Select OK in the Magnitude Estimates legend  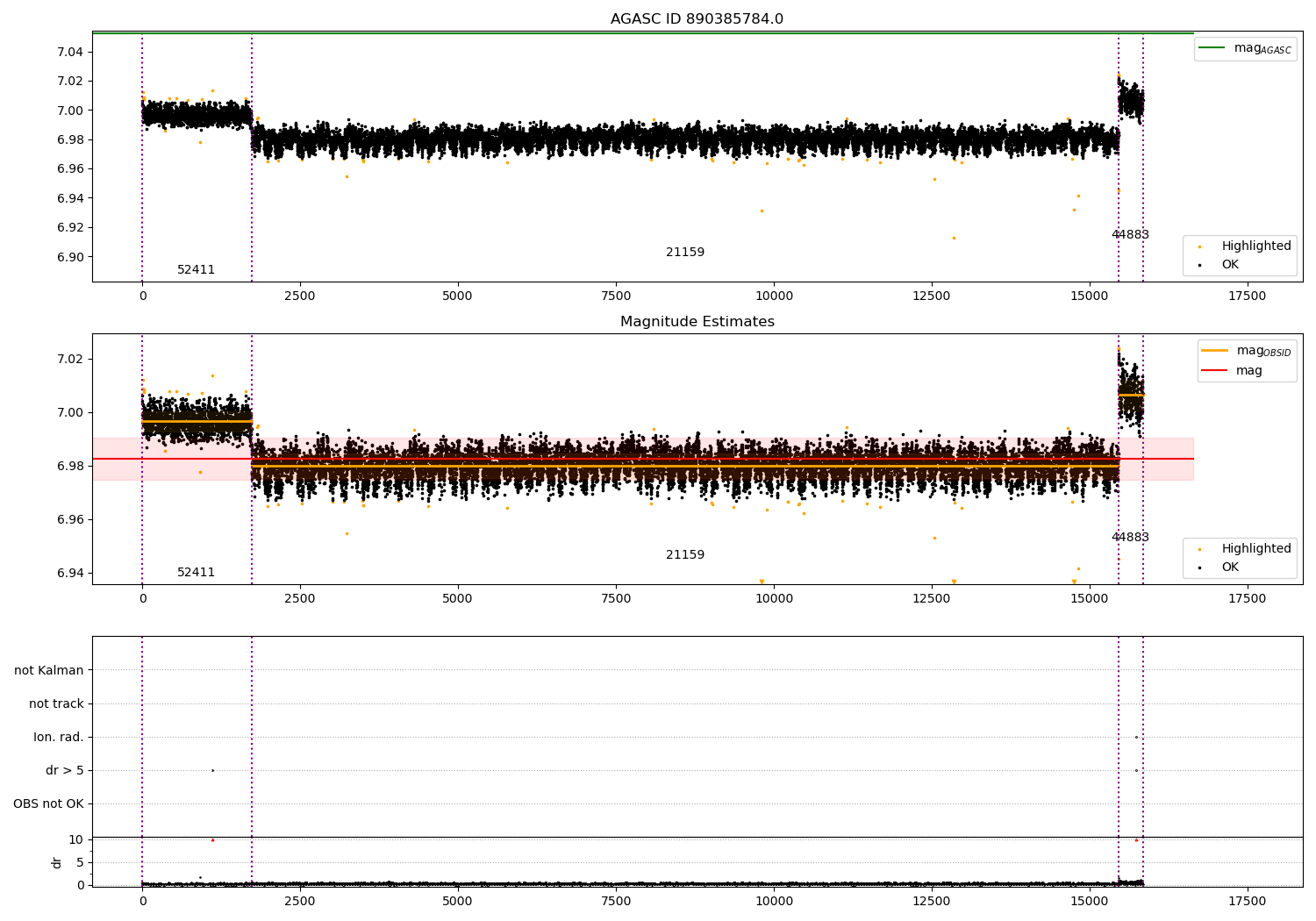pyautogui.click(x=1219, y=568)
